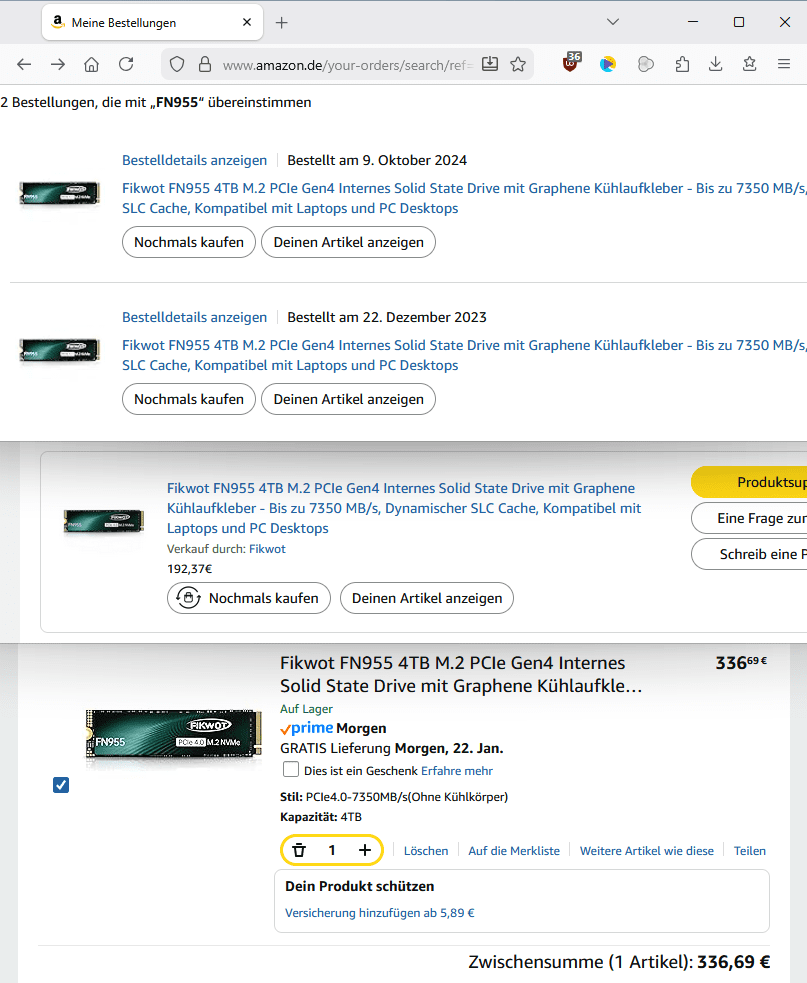This screenshot has width=807, height=983.
Task: Open the blue-yellow play extension icon
Action: click(608, 64)
